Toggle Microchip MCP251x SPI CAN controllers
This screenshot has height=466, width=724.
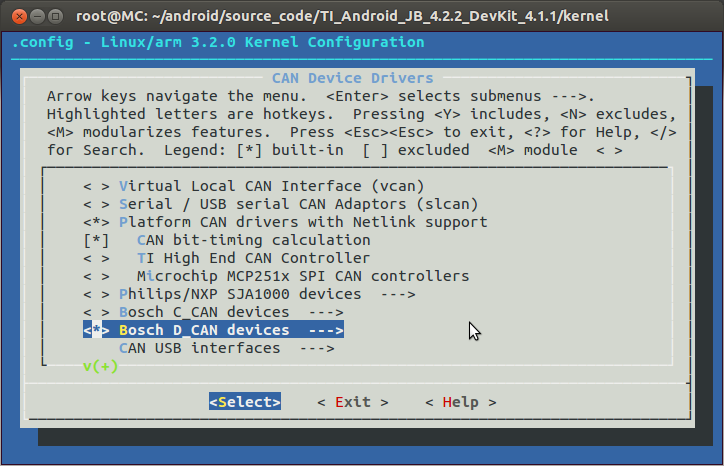[x=96, y=276]
